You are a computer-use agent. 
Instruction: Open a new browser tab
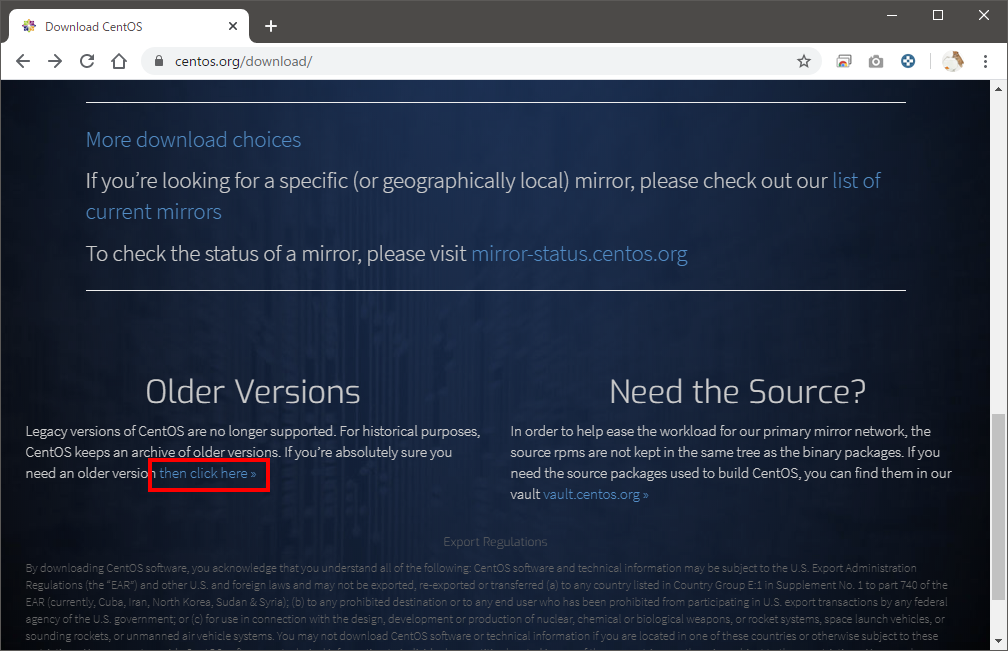271,26
